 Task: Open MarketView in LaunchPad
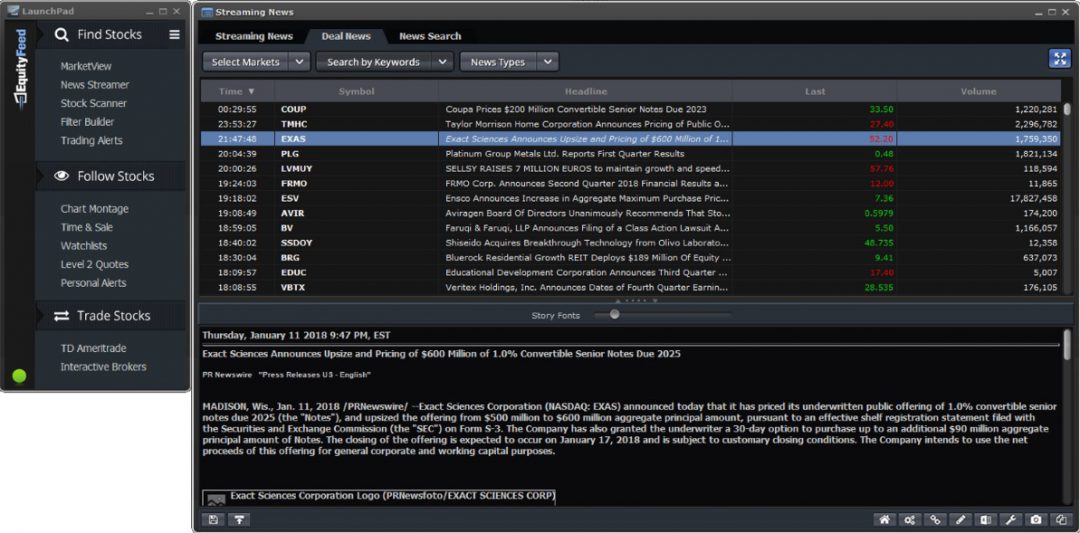86,66
